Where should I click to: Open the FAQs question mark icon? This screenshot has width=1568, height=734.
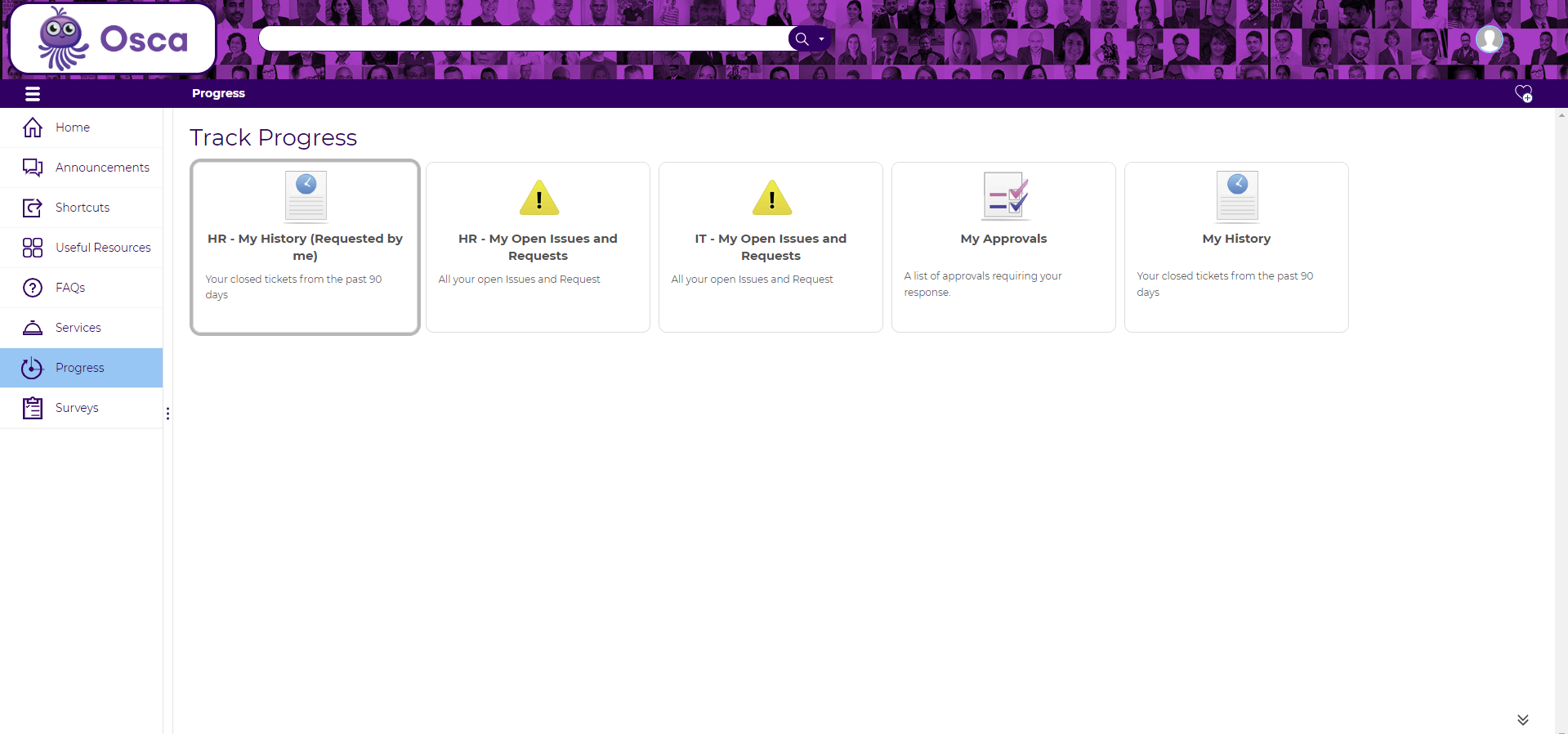pos(33,288)
